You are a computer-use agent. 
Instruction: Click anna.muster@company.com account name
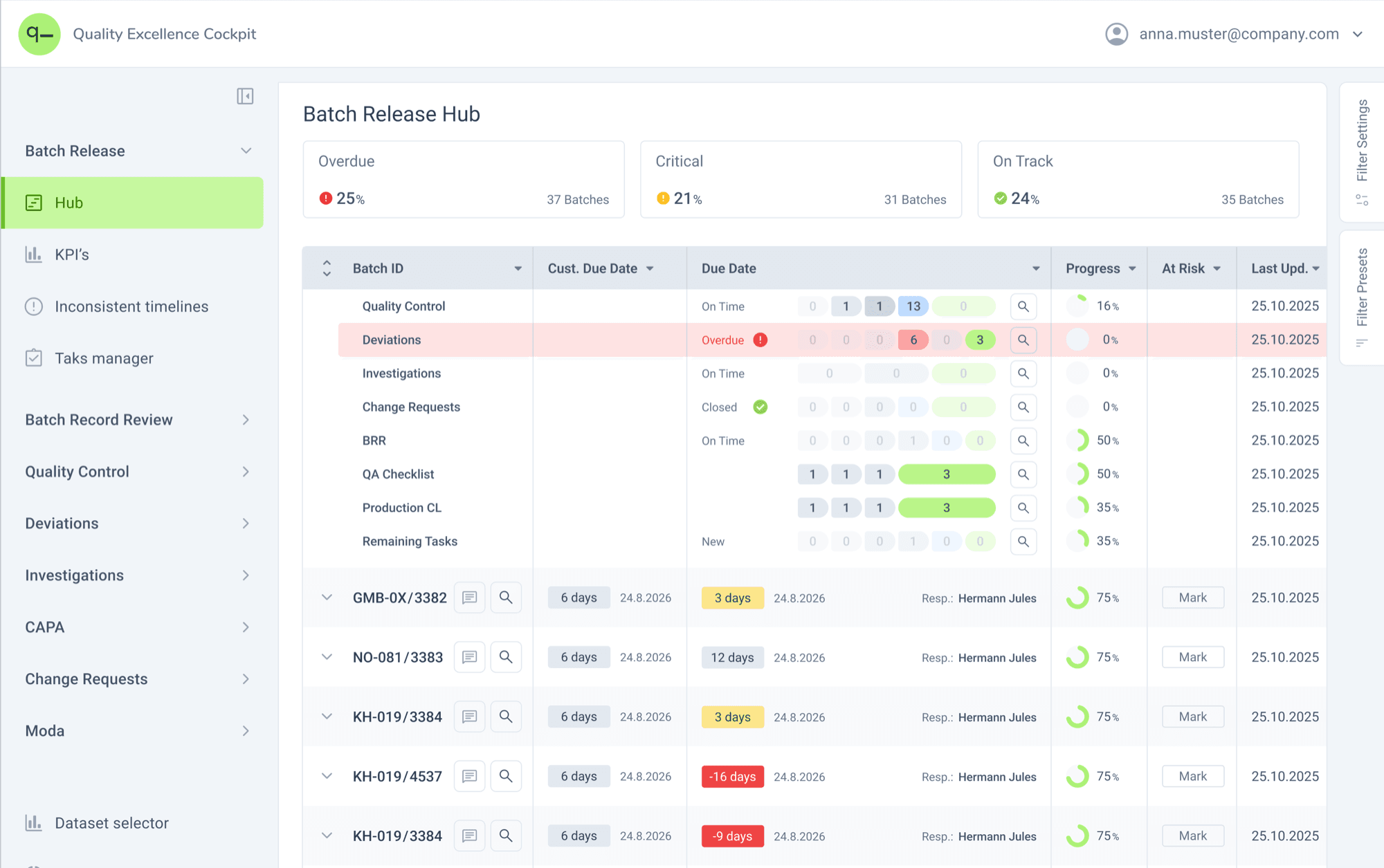click(1239, 34)
